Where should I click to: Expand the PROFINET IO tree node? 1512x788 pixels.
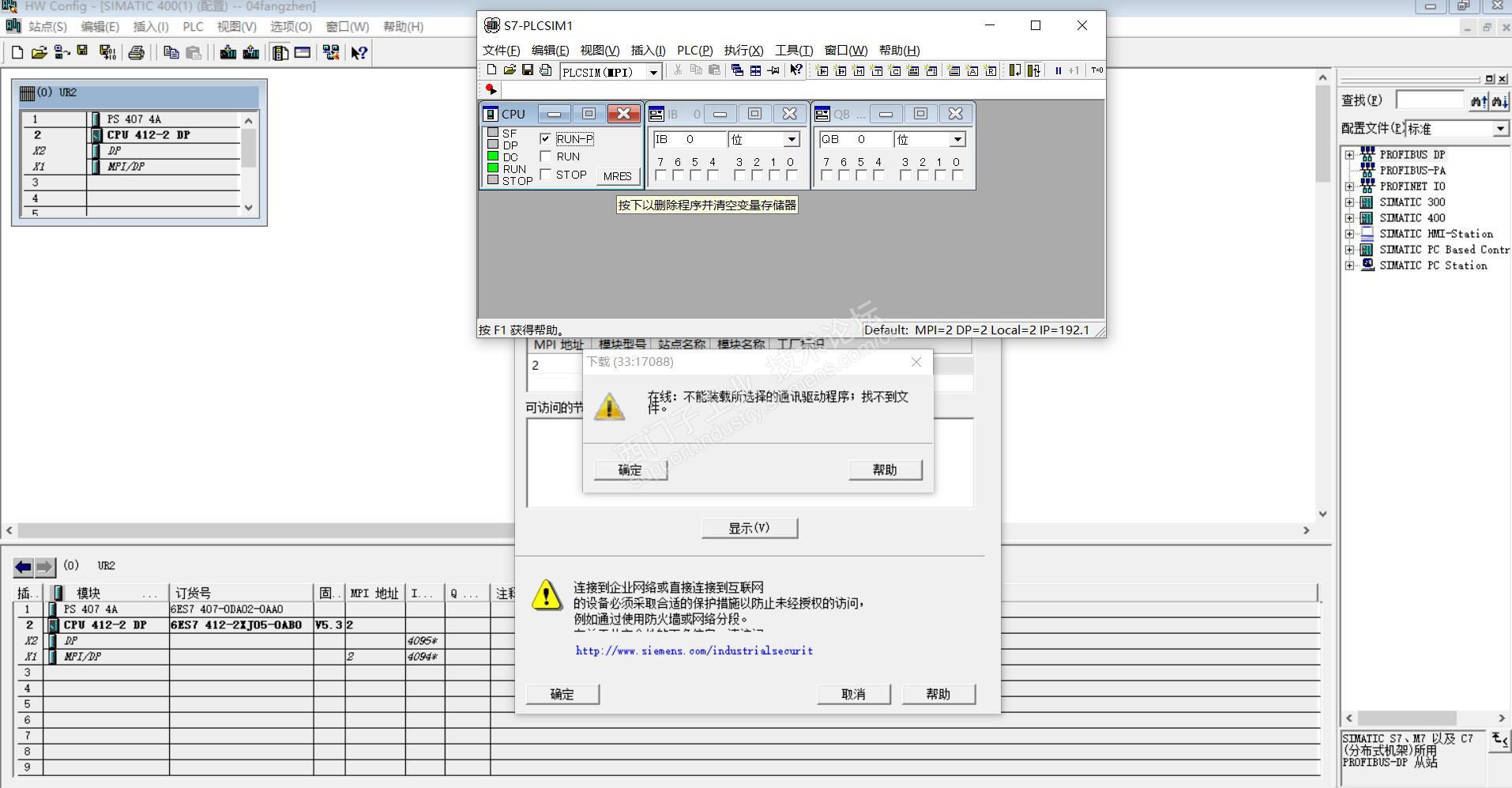1349,187
